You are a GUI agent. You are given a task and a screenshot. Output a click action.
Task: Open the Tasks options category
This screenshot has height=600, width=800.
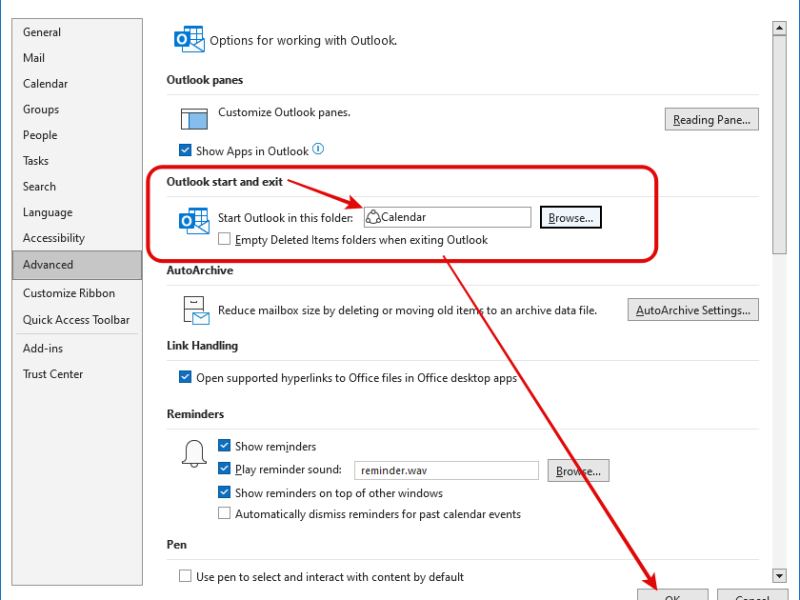(77, 161)
